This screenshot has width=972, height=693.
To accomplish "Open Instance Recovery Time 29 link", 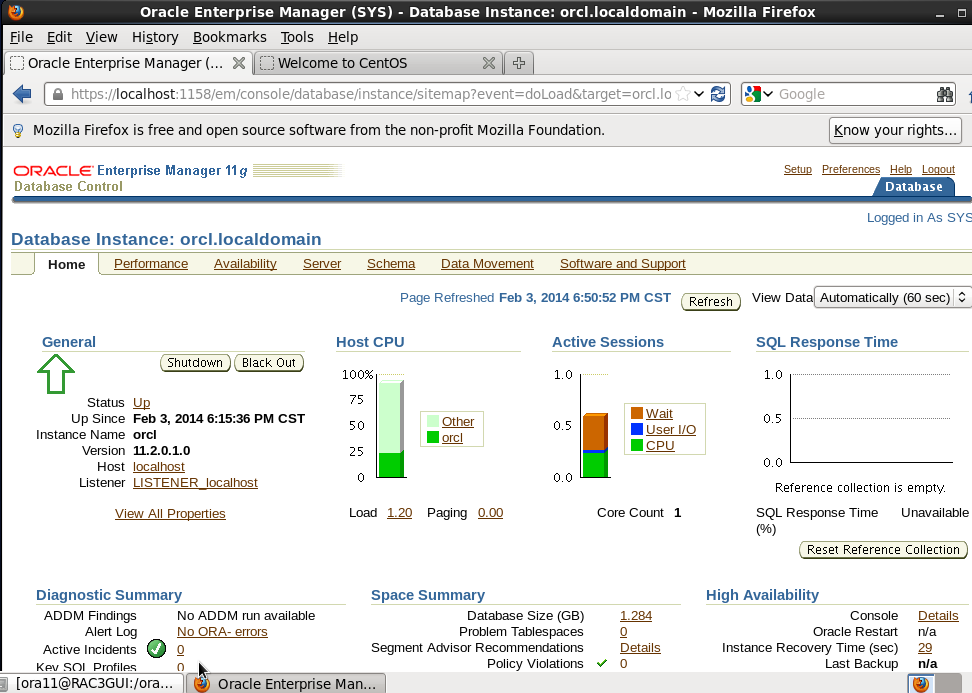I will 925,648.
